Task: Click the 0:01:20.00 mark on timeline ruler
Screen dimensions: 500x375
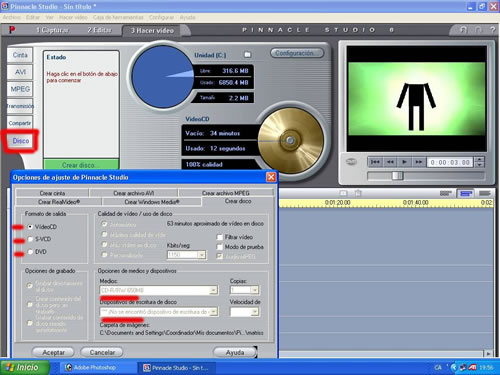Action: click(337, 202)
